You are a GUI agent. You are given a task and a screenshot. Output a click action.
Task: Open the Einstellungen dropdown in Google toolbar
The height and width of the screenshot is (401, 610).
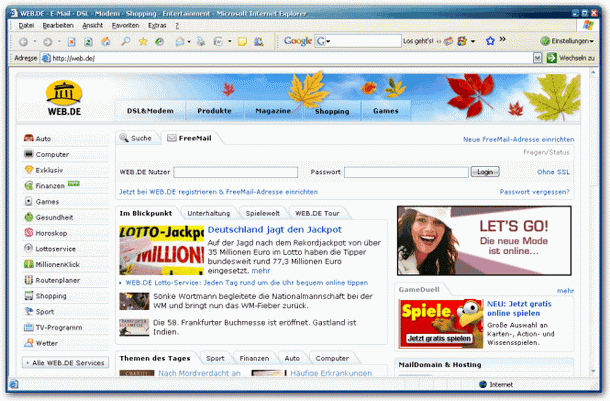tap(567, 41)
